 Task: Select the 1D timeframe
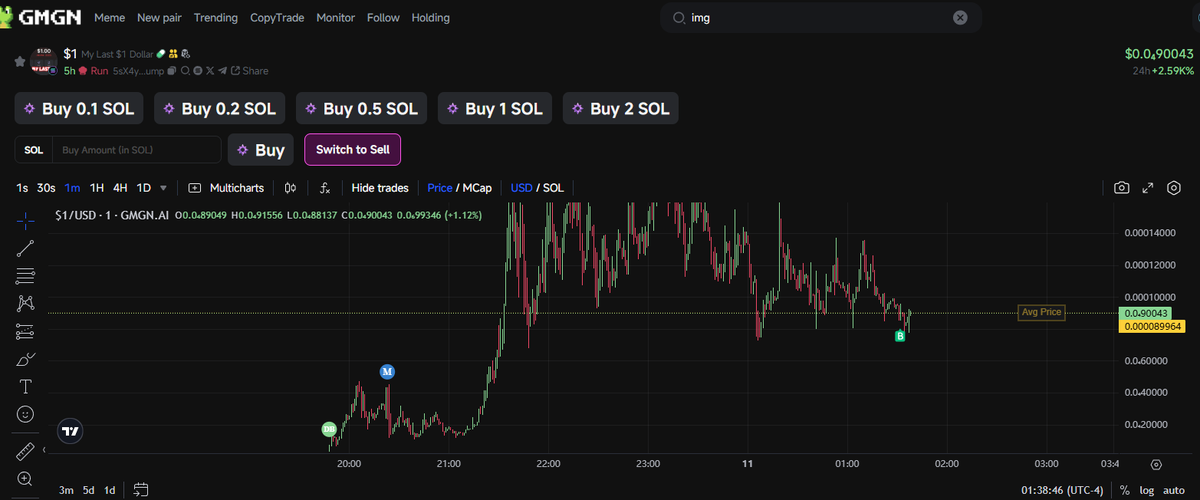(144, 188)
